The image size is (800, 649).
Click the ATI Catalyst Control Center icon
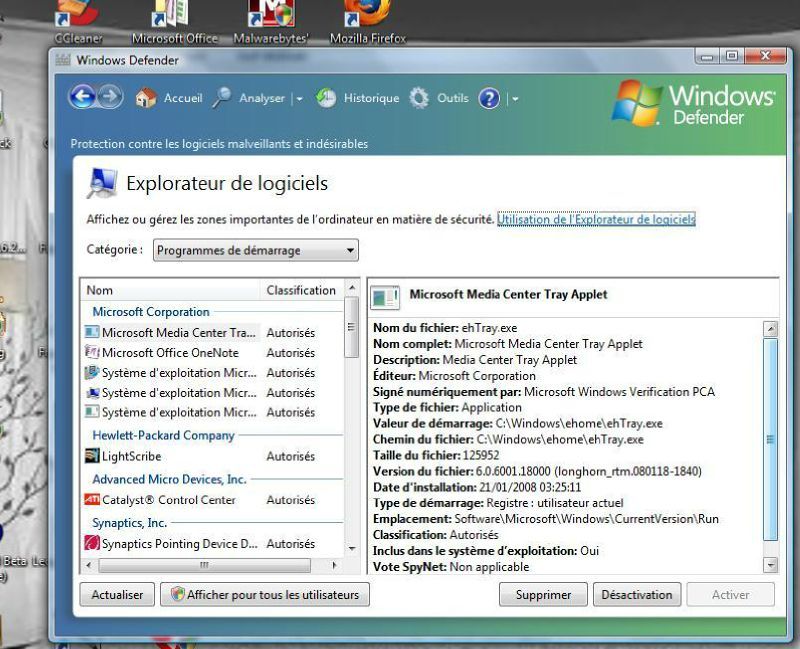pyautogui.click(x=92, y=499)
